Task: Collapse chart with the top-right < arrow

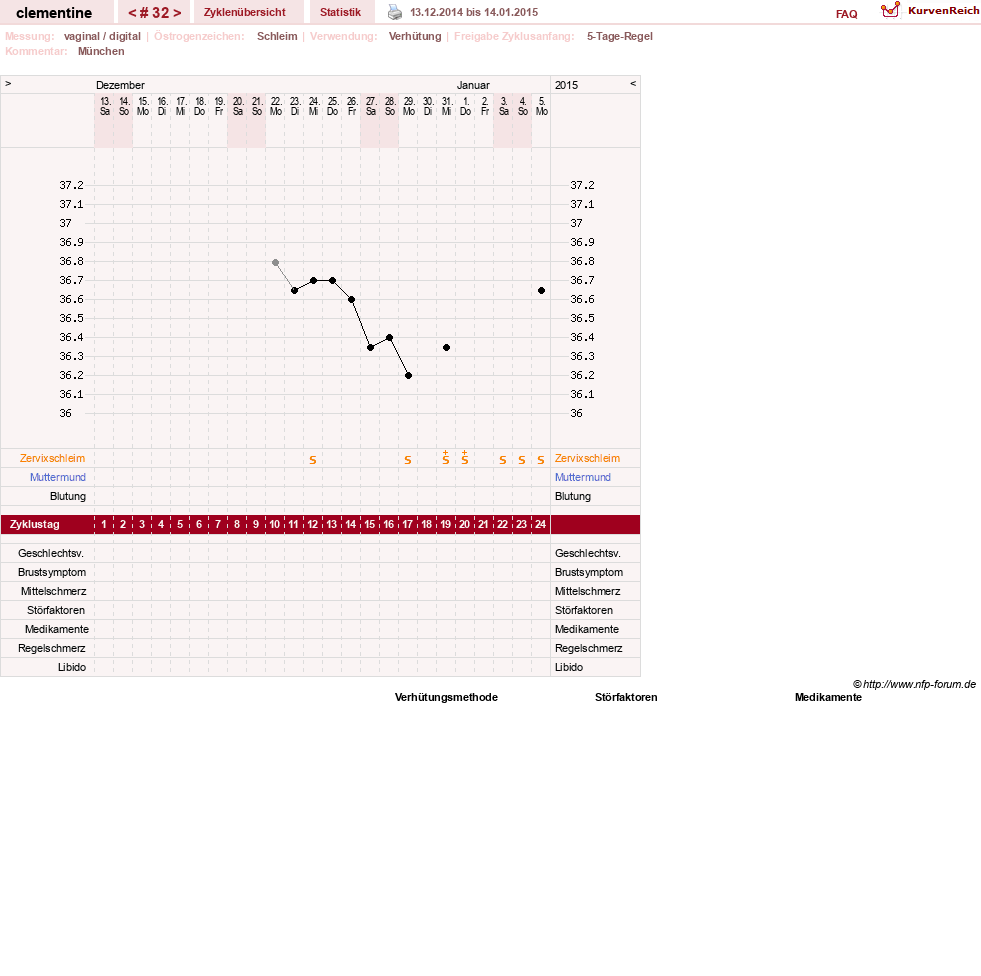Action: pos(633,83)
